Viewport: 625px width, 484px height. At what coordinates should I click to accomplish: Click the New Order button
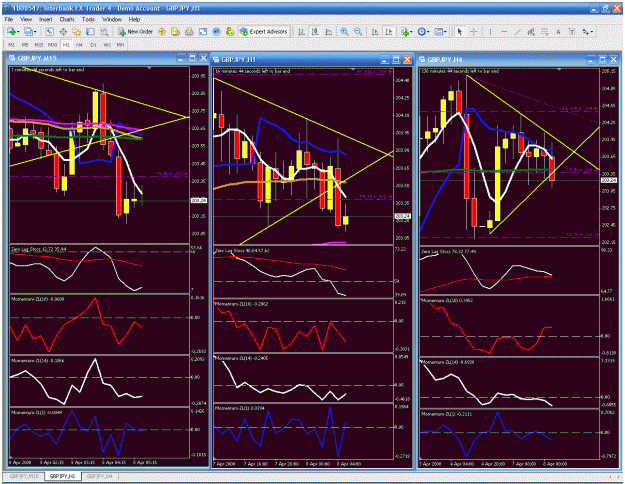click(x=136, y=31)
